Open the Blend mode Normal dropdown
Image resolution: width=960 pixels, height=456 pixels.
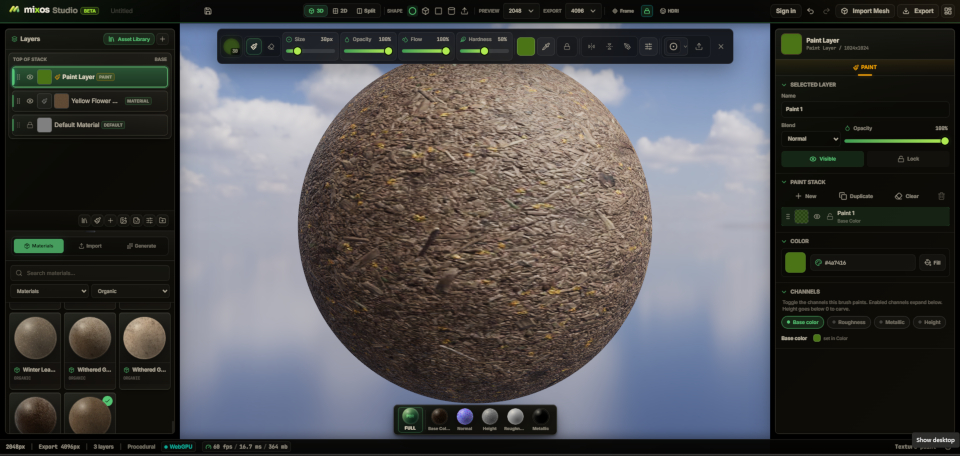coord(811,139)
